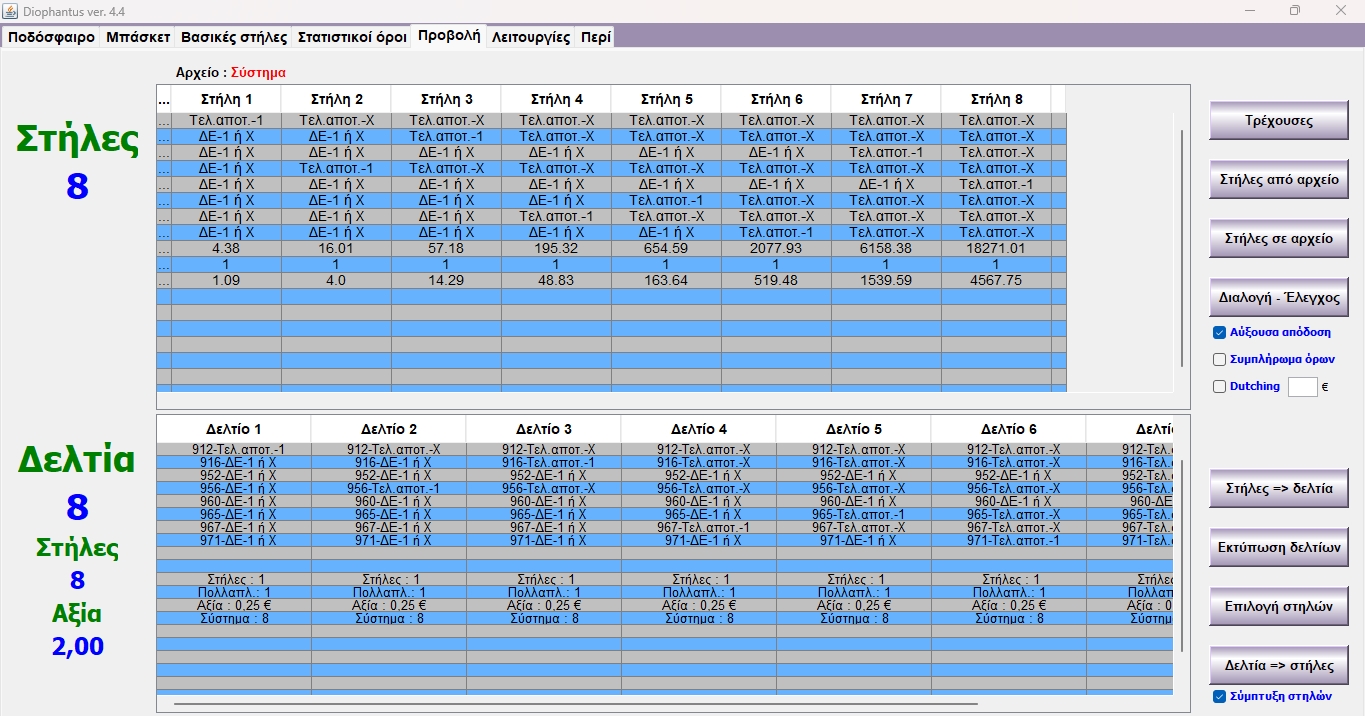Viewport: 1365px width, 716px height.
Task: Click the Στήλη 2 column header
Action: [336, 99]
